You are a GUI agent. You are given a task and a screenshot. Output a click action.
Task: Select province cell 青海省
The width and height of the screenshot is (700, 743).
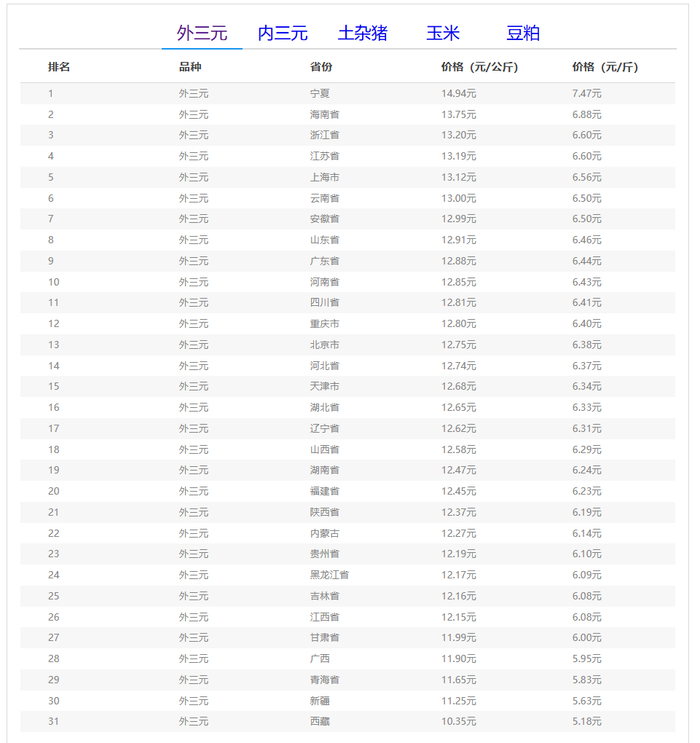(x=325, y=680)
